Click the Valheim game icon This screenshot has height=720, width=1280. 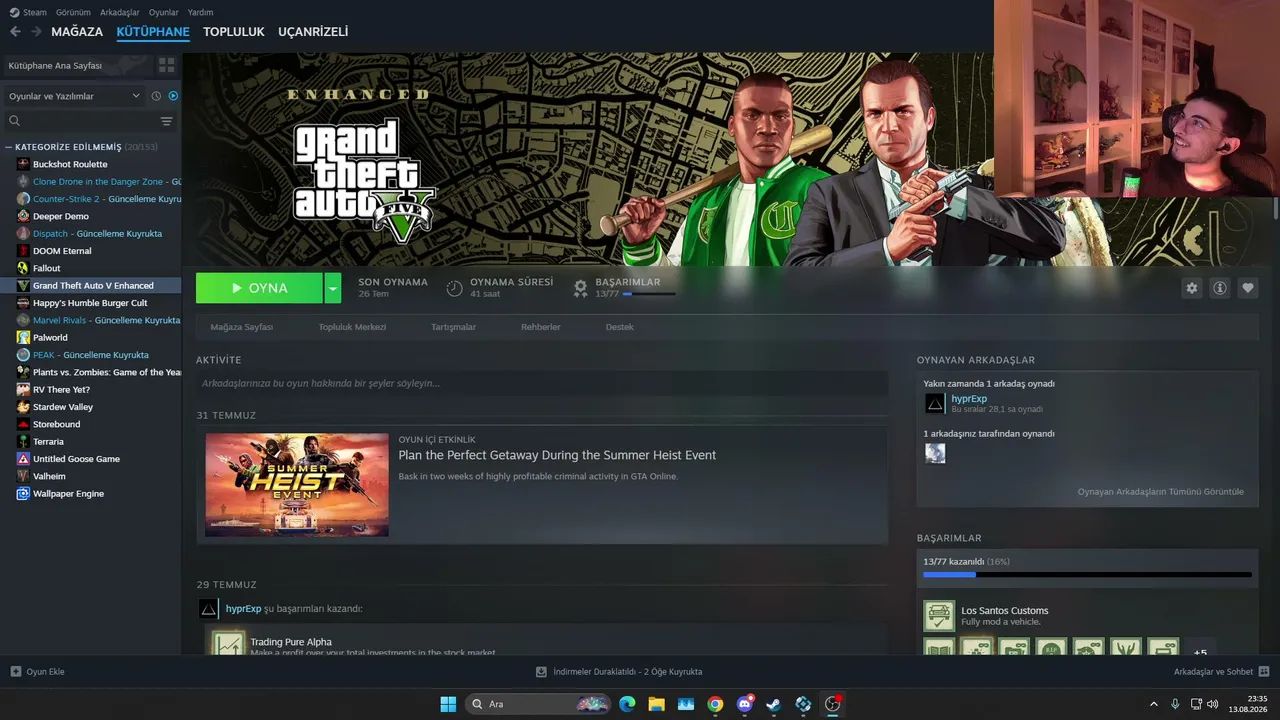pos(23,476)
